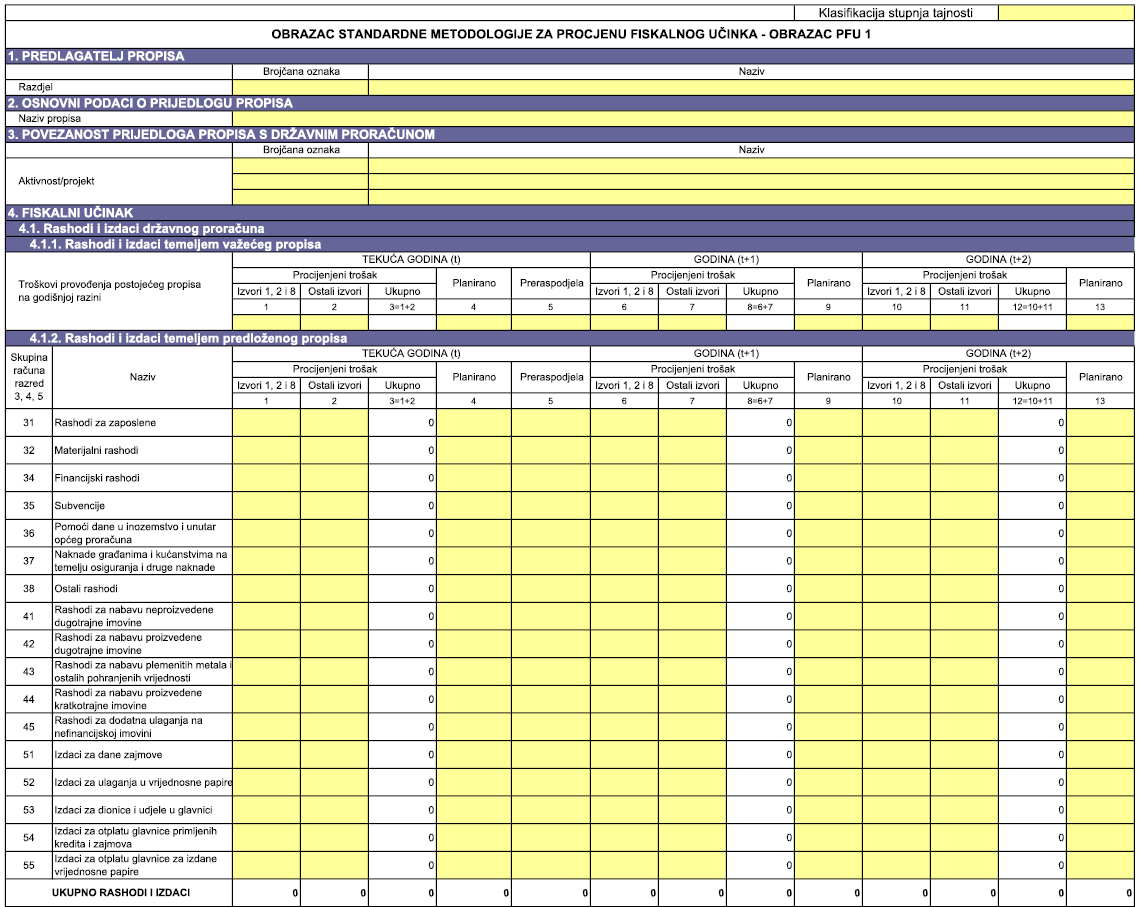Click Rashodi za zaposlene current-year Izvori 1, 2 i 8 cell

point(266,423)
